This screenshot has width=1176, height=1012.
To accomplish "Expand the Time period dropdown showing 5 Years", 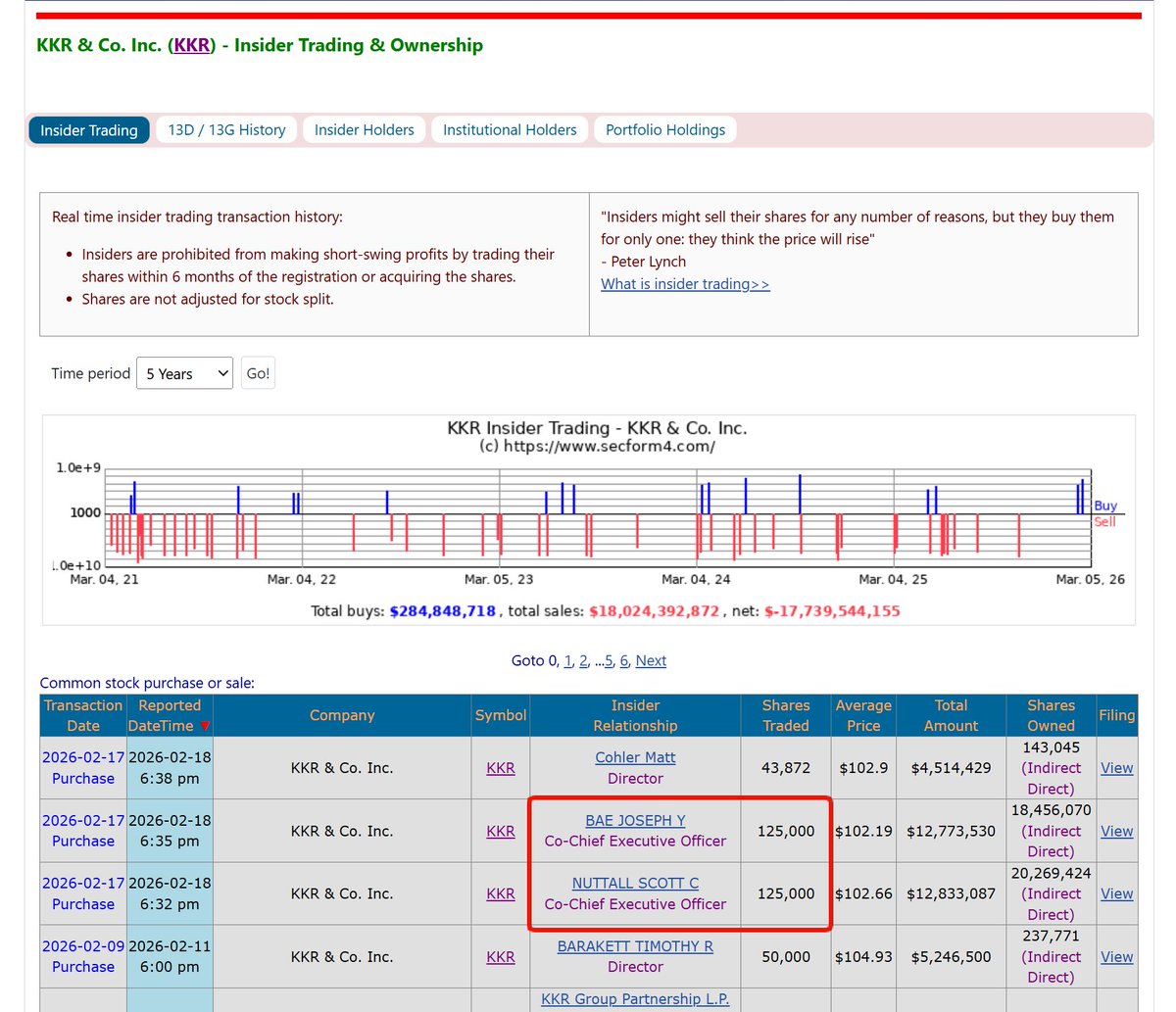I will (184, 373).
